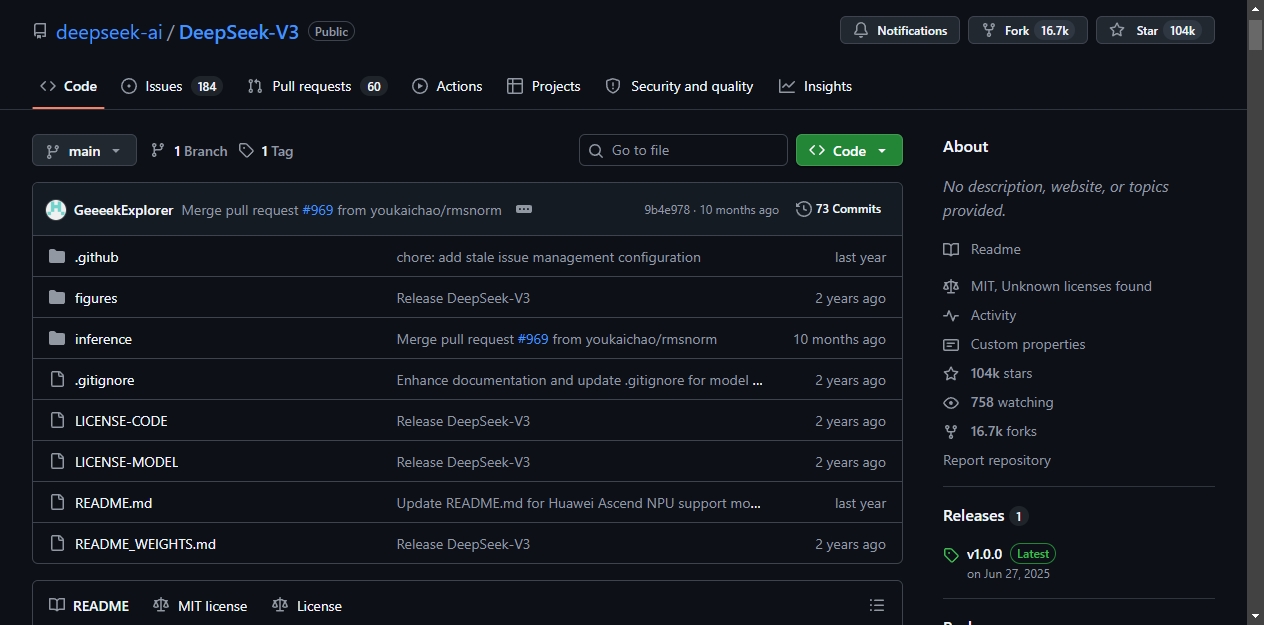Open the LICENSE-CODE file
Image resolution: width=1264 pixels, height=625 pixels.
pos(121,421)
